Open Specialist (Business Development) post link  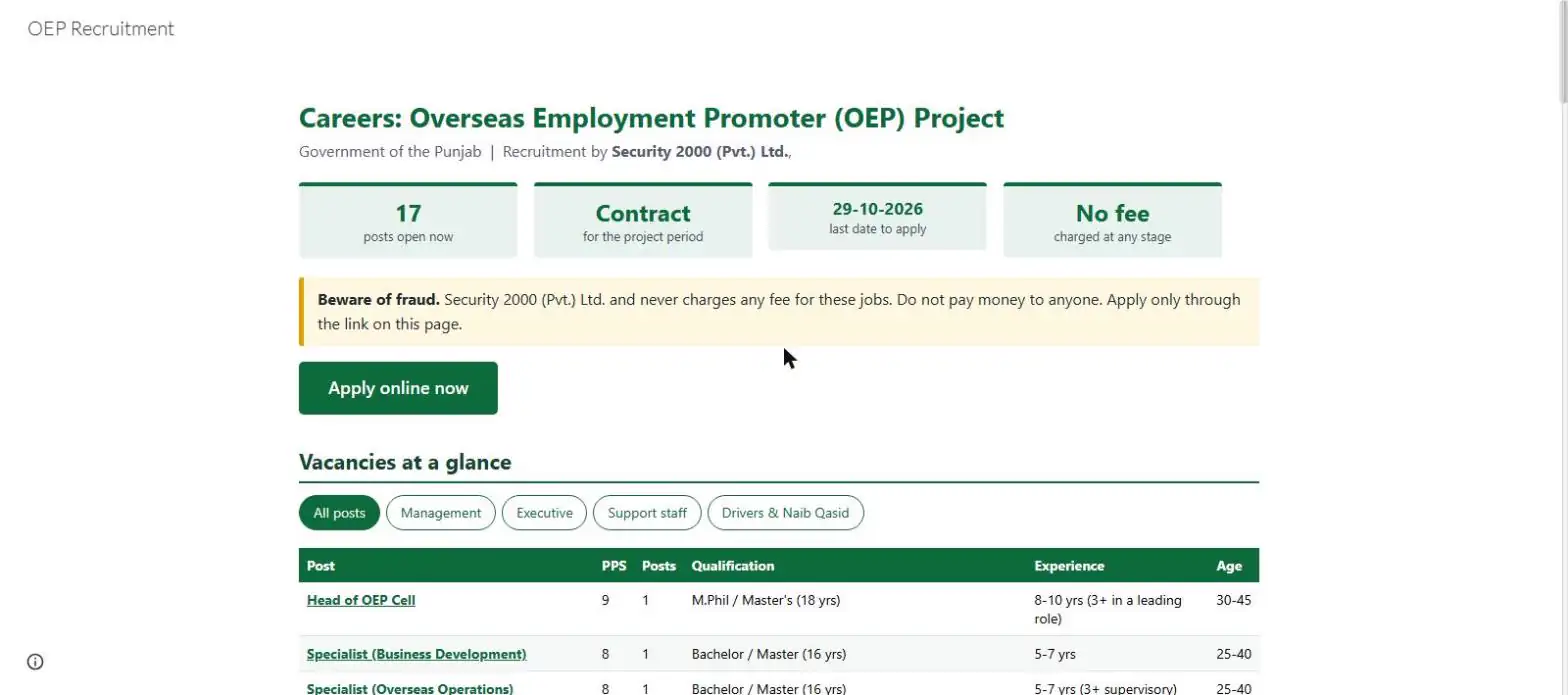(x=416, y=654)
